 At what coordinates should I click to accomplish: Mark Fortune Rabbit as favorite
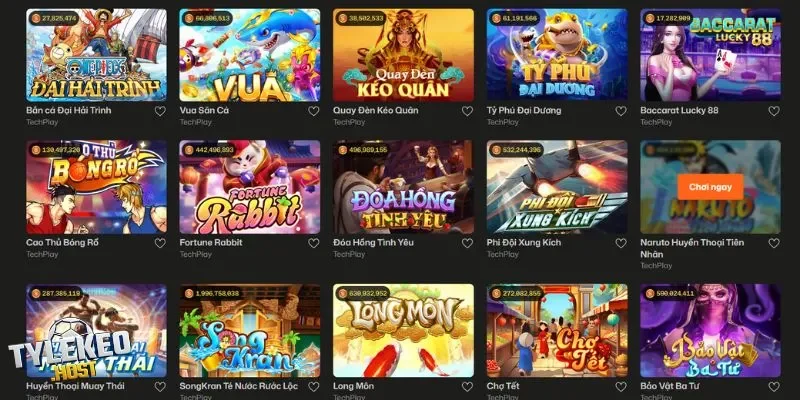(x=314, y=243)
